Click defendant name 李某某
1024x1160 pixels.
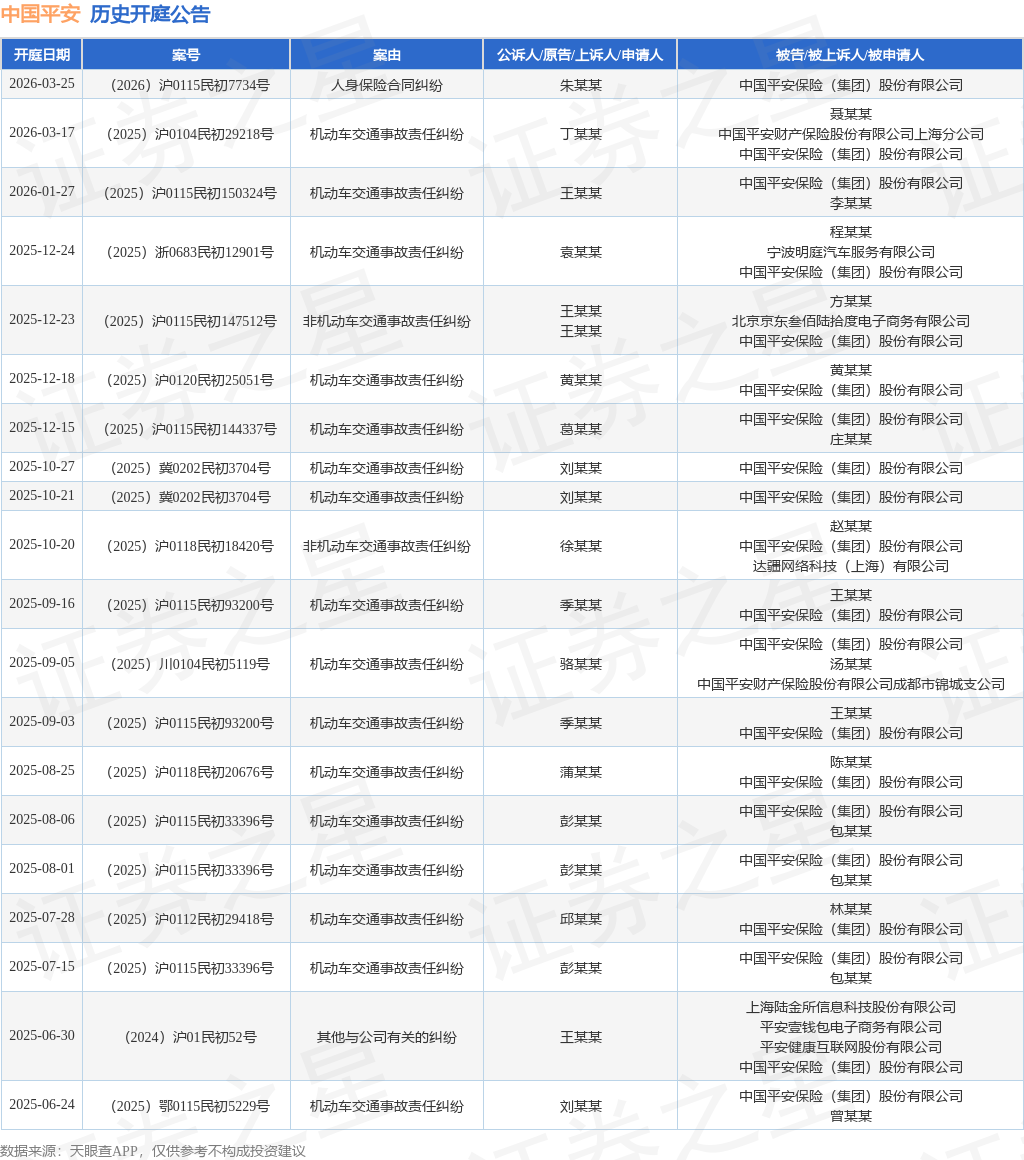(x=850, y=203)
